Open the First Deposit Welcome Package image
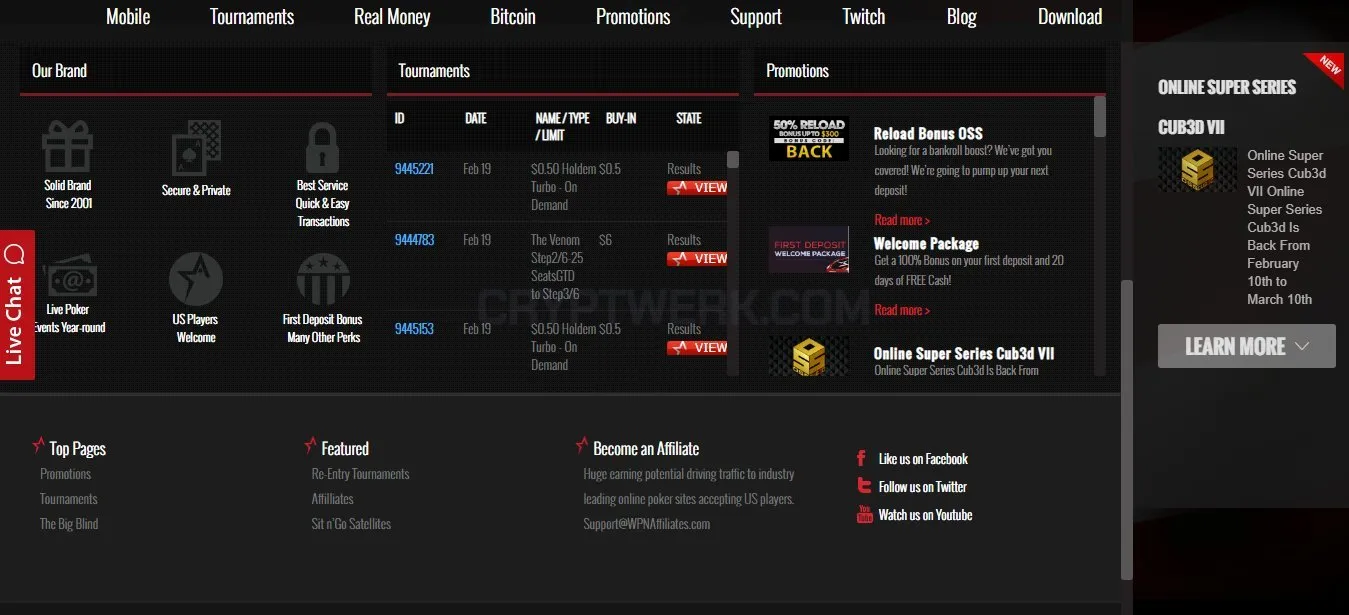This screenshot has width=1349, height=615. tap(809, 250)
